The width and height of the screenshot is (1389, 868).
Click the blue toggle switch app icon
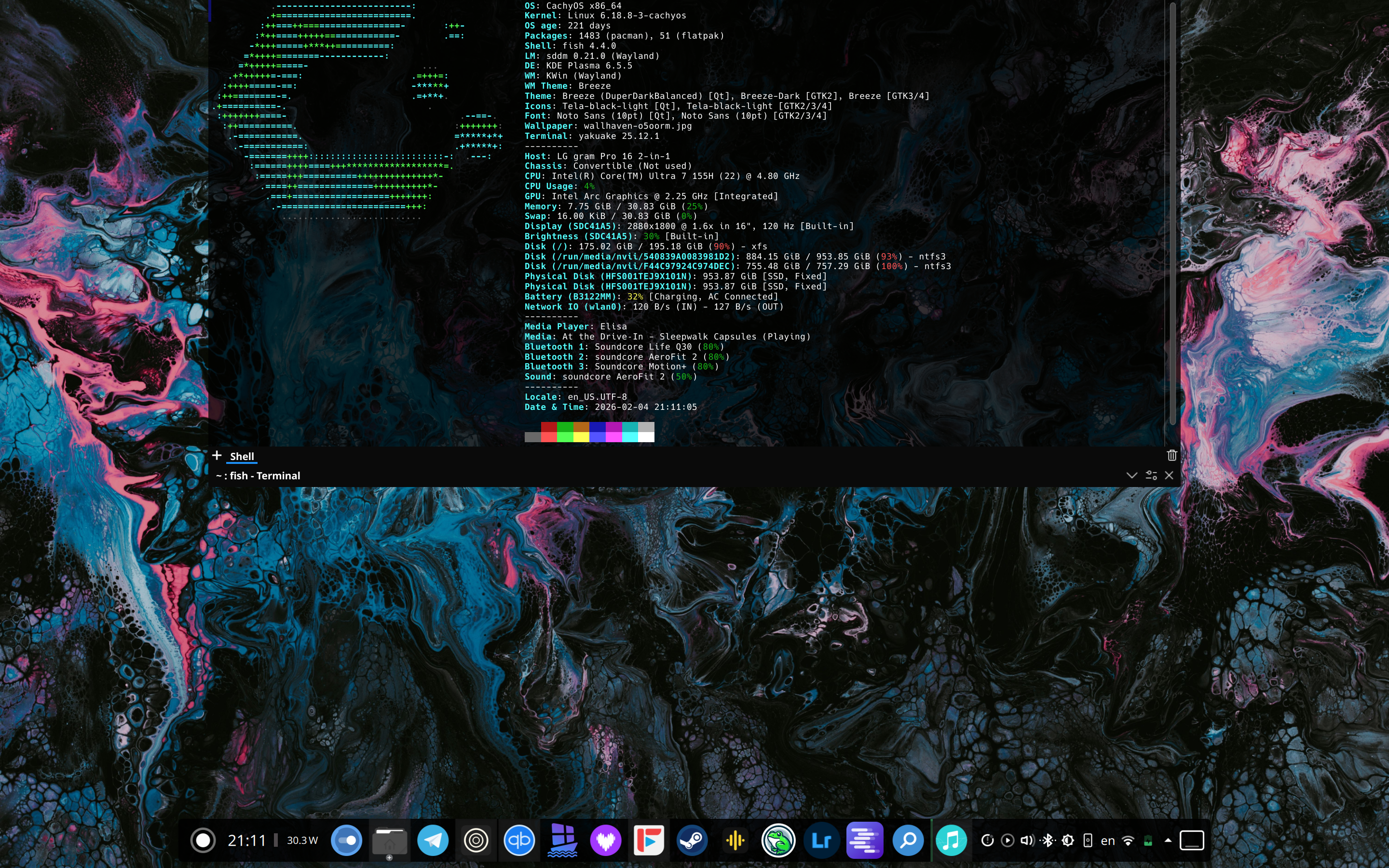point(347,841)
